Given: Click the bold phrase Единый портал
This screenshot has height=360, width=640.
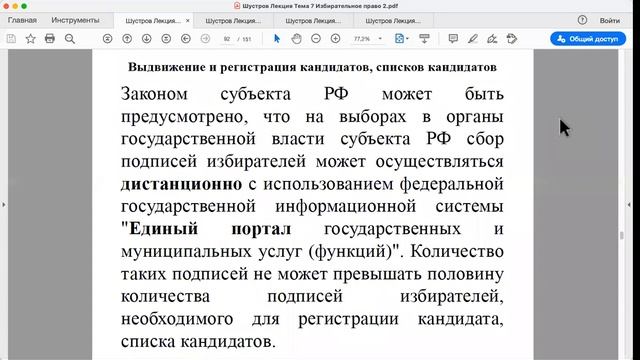Looking at the screenshot, I should click(210, 229).
